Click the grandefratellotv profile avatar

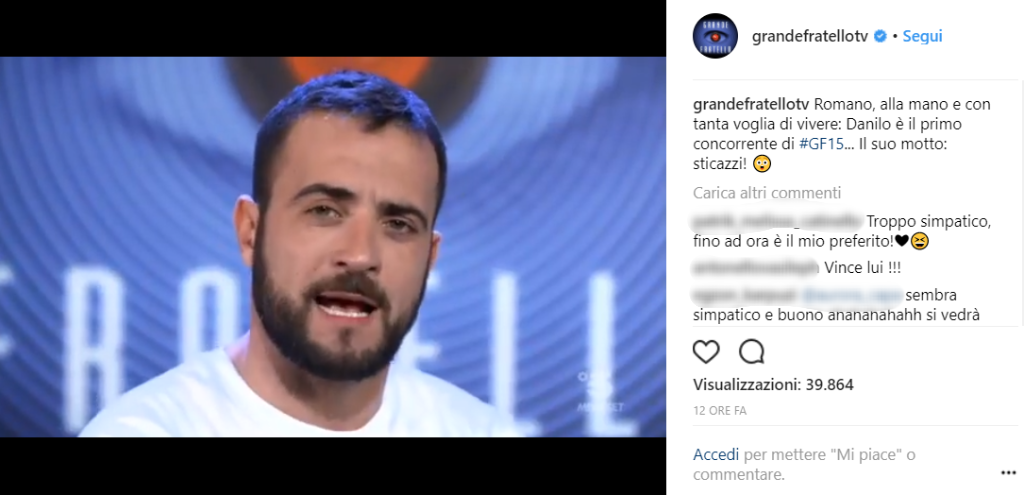click(x=715, y=36)
